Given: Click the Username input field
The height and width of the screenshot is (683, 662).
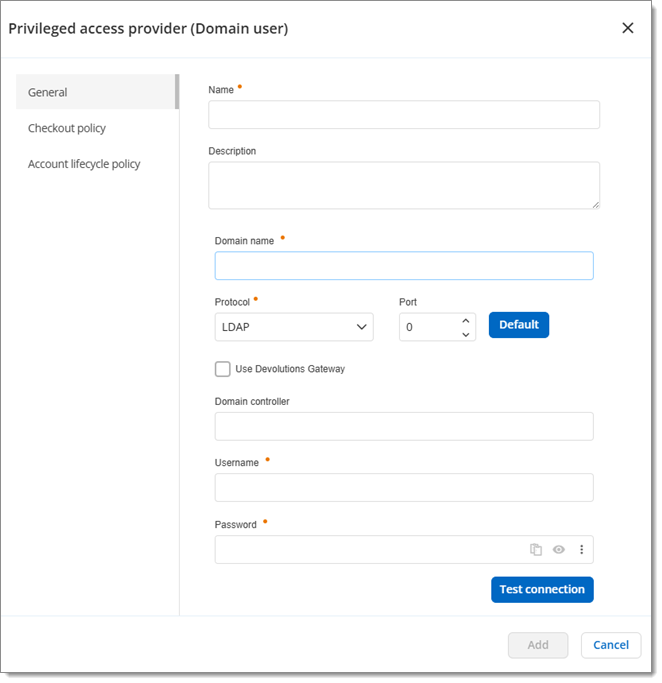Looking at the screenshot, I should pyautogui.click(x=404, y=487).
